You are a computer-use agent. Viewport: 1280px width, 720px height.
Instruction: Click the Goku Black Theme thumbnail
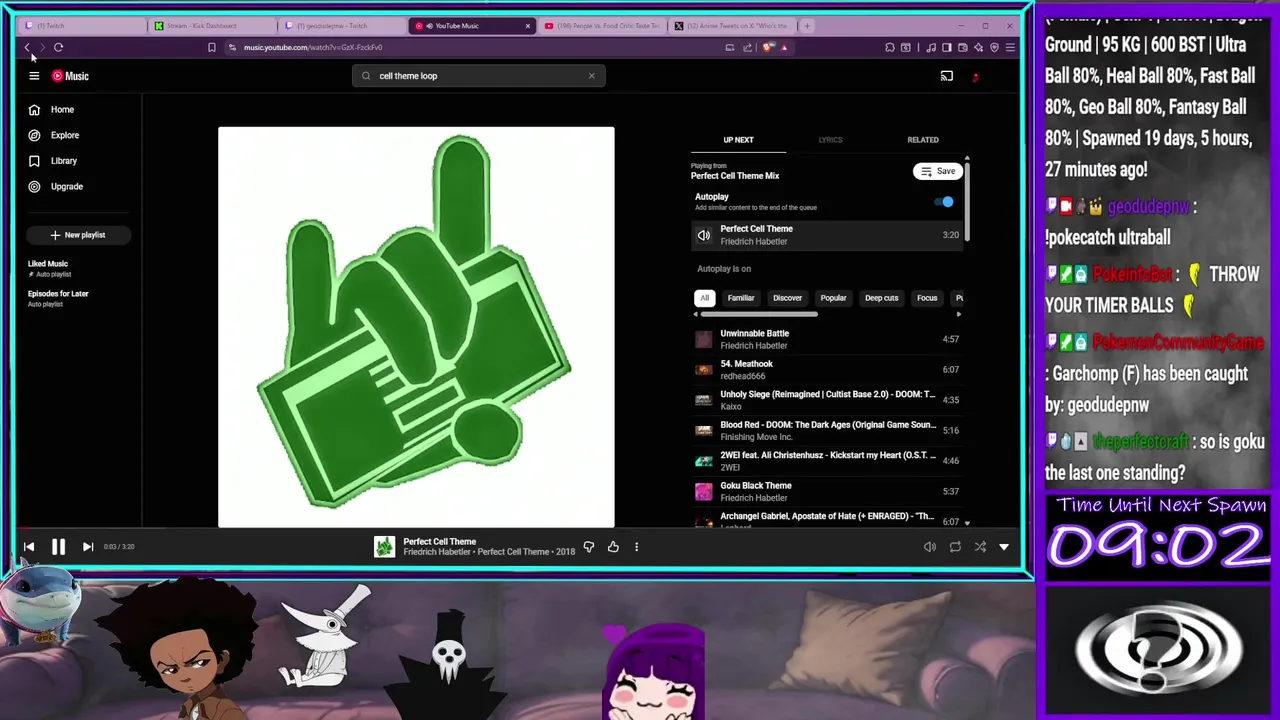coord(704,492)
